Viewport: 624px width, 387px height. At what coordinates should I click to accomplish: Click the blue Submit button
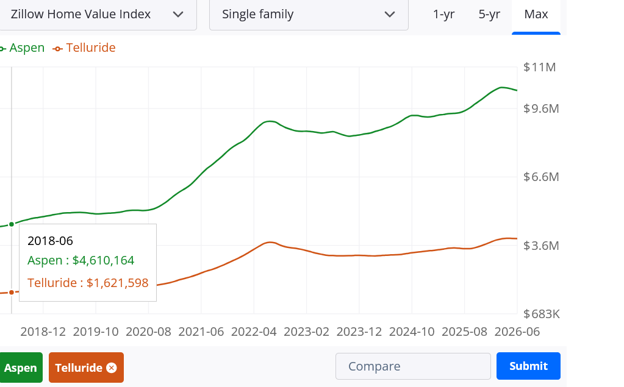(x=528, y=366)
